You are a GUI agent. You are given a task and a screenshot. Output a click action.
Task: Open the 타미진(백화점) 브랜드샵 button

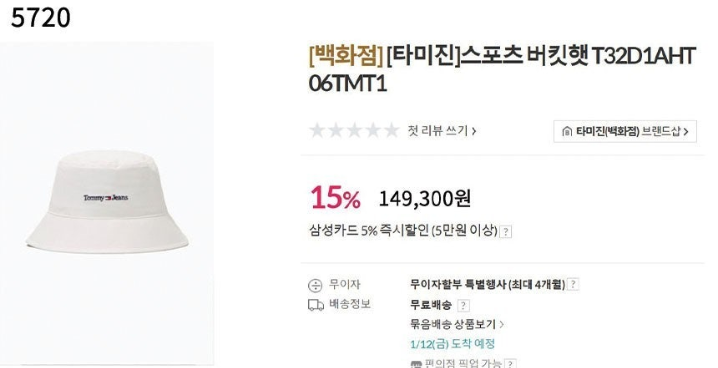625,131
